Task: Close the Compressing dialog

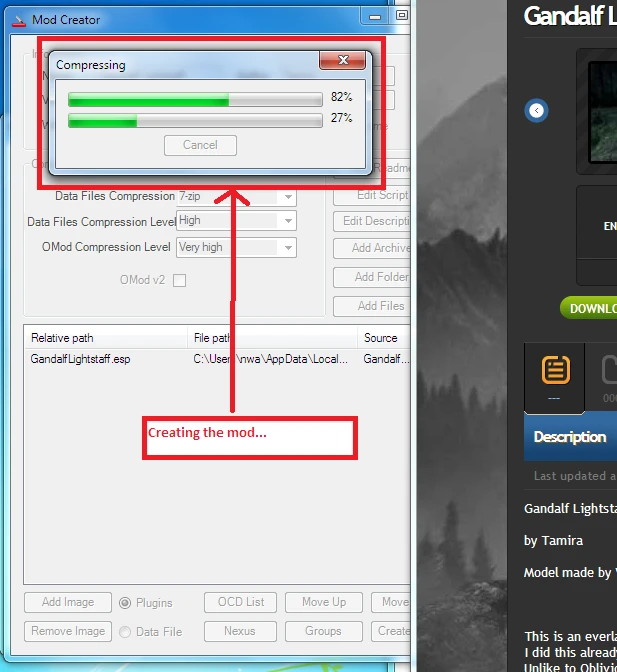Action: pyautogui.click(x=343, y=61)
